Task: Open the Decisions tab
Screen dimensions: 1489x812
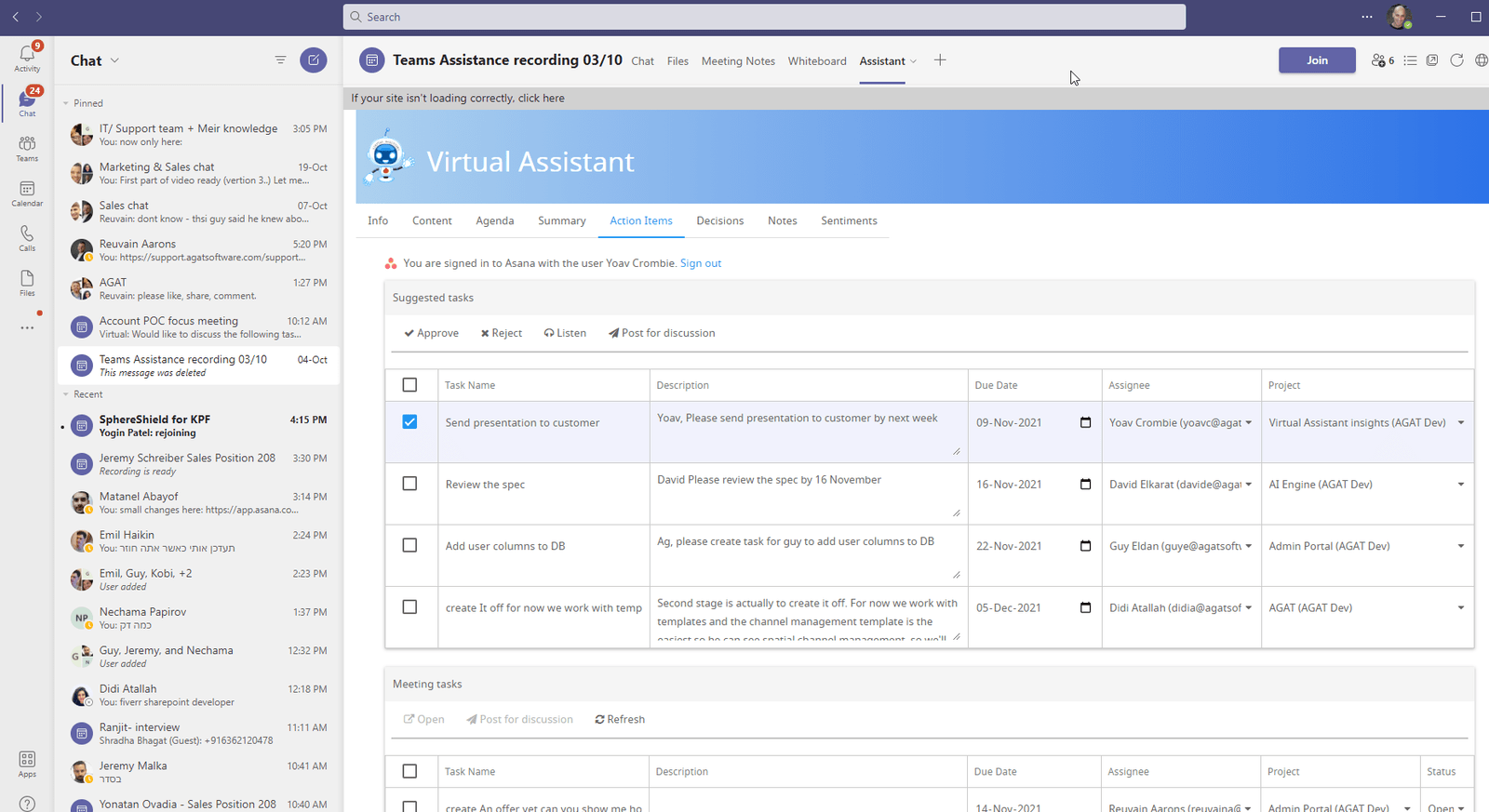Action: 720,220
